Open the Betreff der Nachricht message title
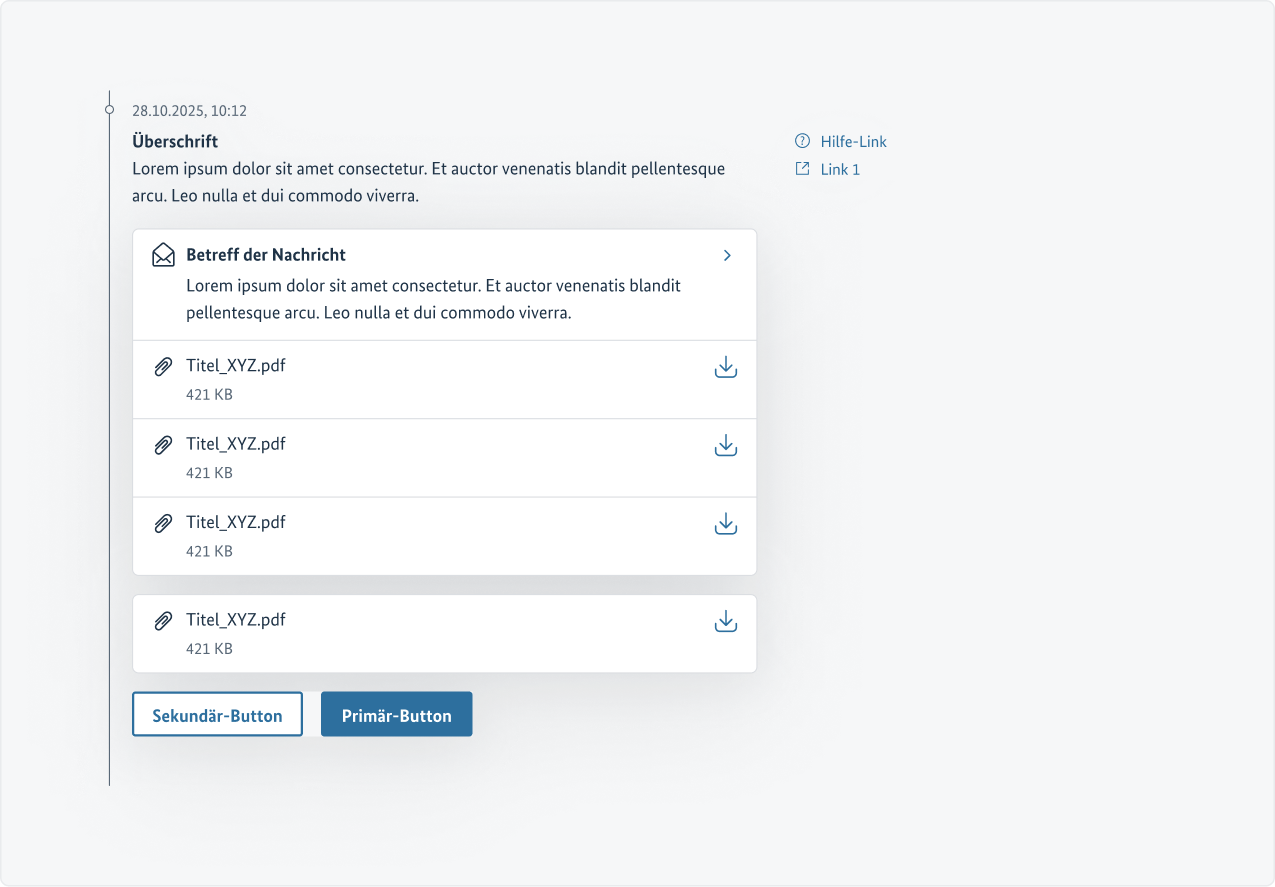 click(266, 255)
